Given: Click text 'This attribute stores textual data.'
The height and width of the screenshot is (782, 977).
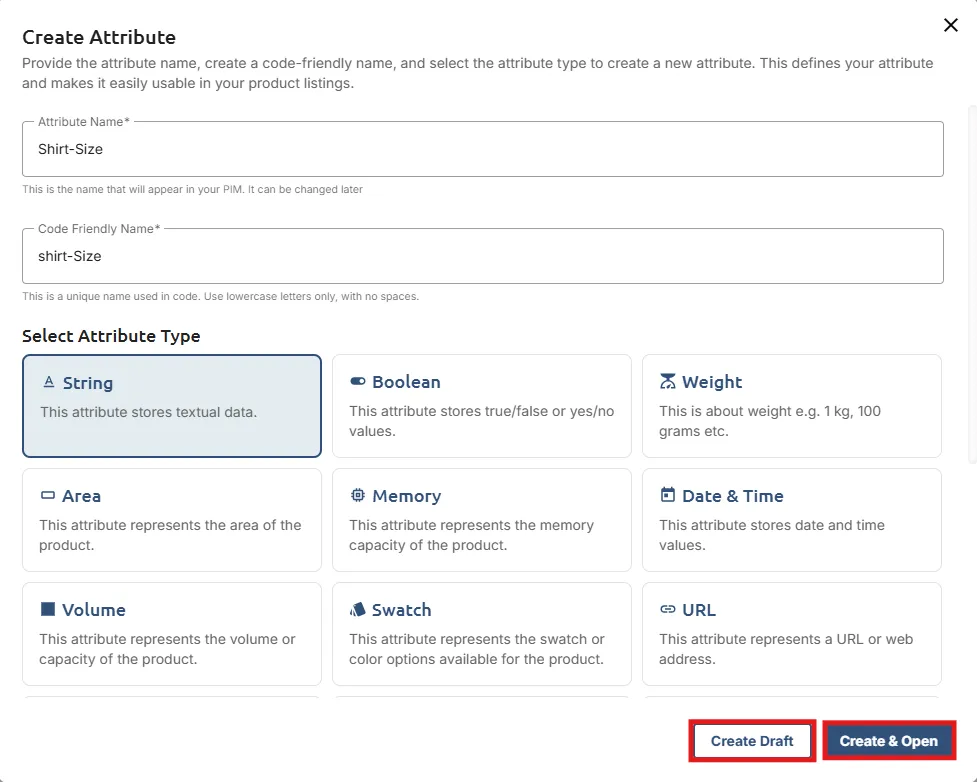Looking at the screenshot, I should coord(149,412).
